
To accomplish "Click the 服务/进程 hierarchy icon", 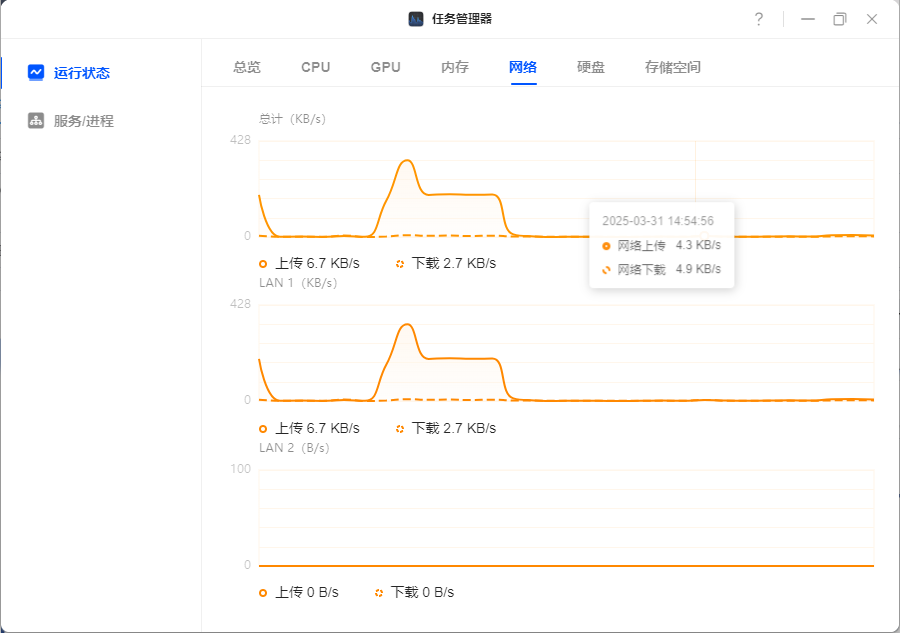I will tap(36, 121).
